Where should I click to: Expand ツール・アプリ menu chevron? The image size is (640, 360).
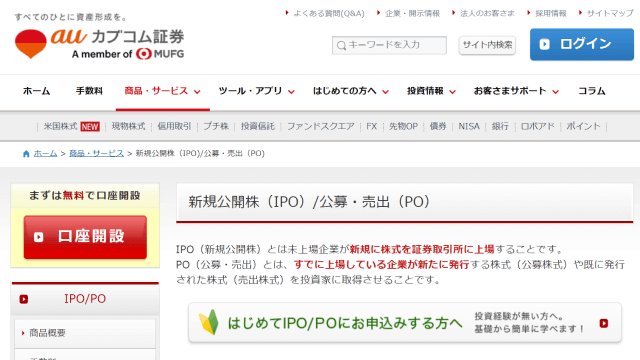291,92
